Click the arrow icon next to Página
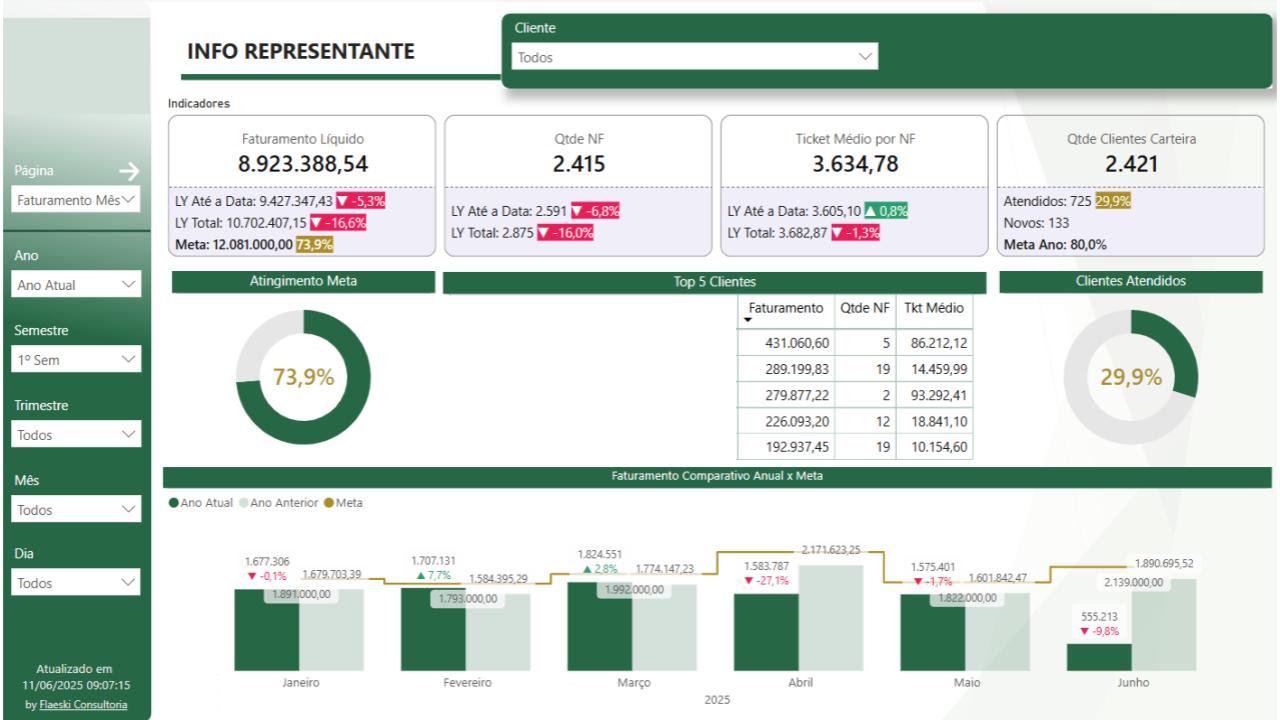Screen dimensions: 1280x720 click(x=128, y=172)
